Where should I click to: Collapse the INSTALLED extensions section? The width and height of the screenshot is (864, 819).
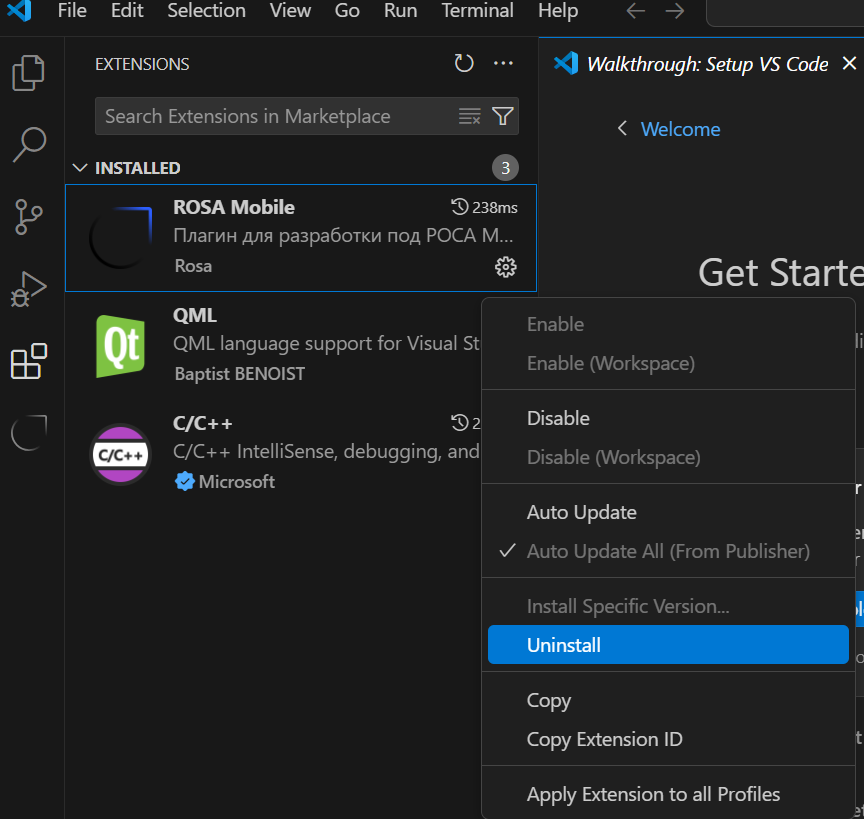click(x=81, y=168)
